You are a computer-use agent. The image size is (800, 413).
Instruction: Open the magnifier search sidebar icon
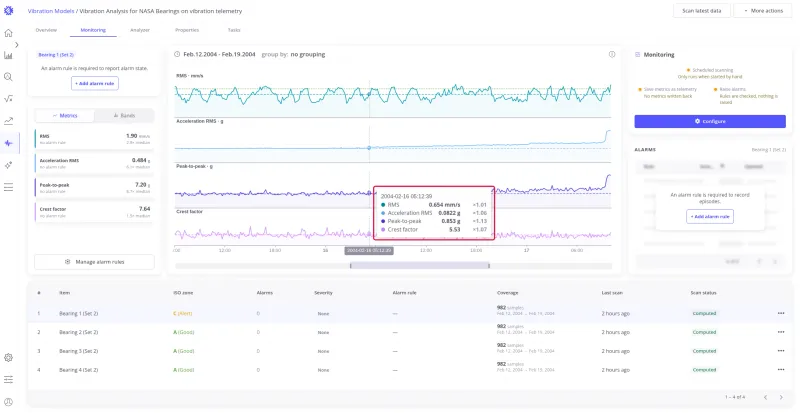point(9,77)
